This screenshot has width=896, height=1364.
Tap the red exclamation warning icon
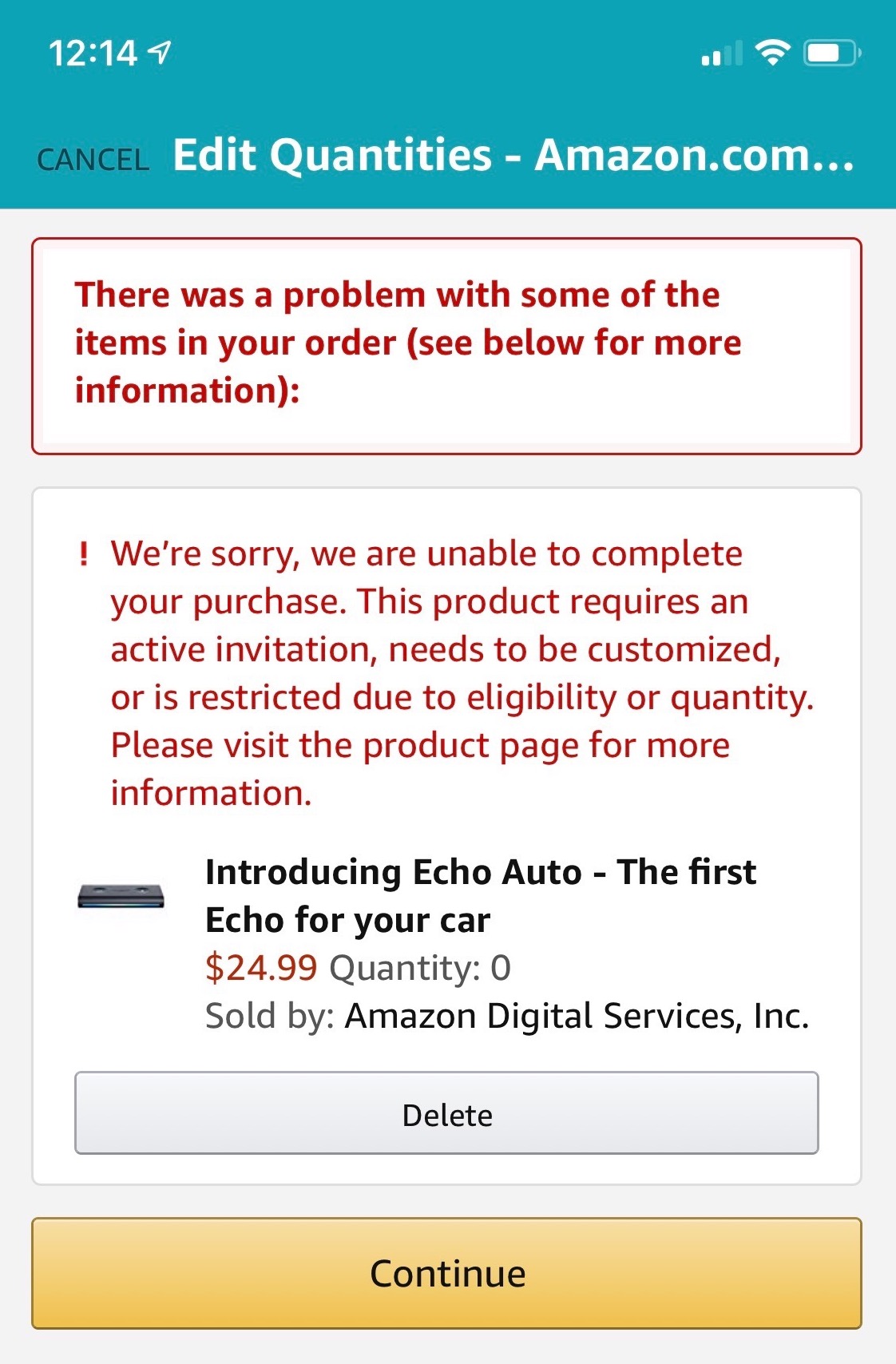84,553
